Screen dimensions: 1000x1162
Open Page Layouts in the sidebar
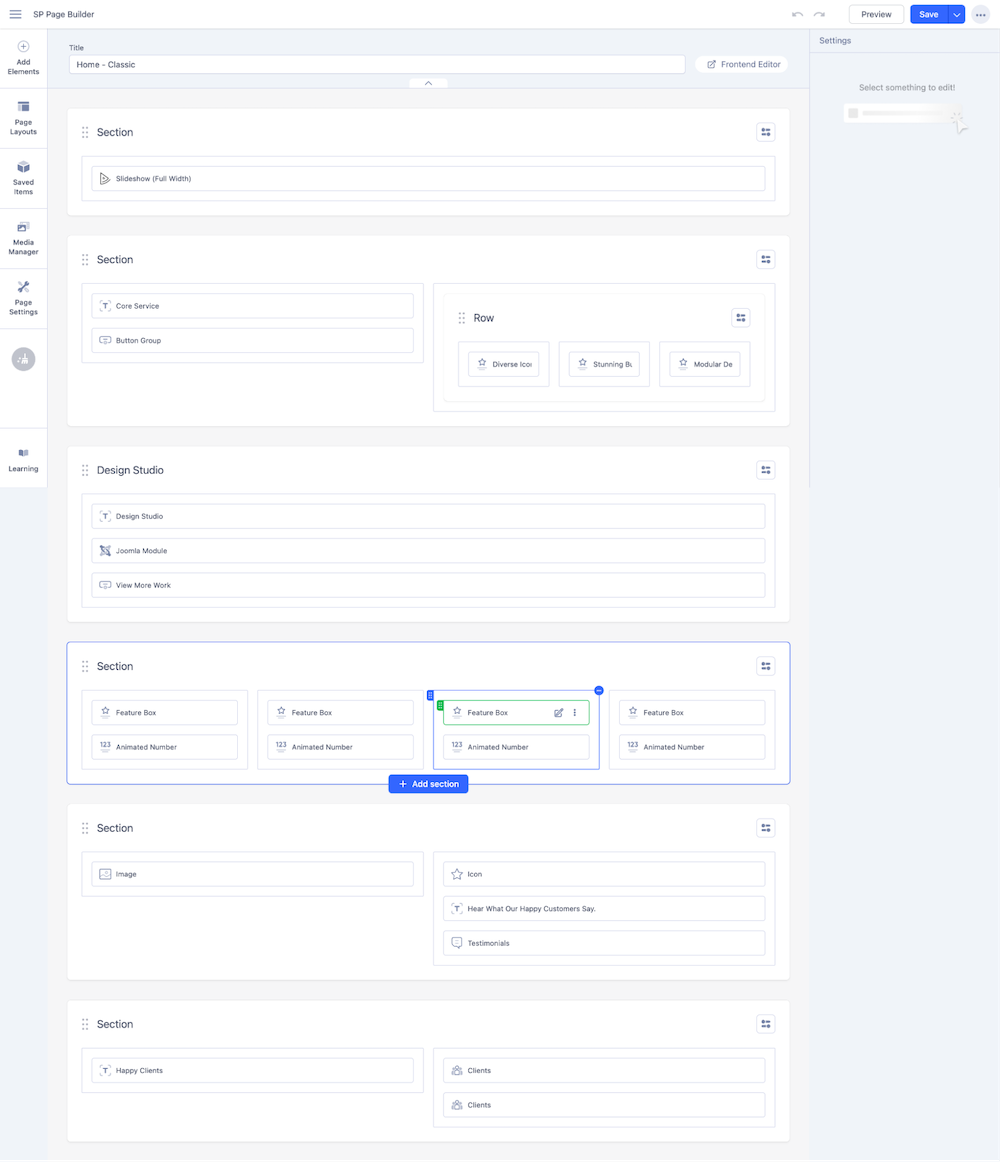(x=23, y=118)
